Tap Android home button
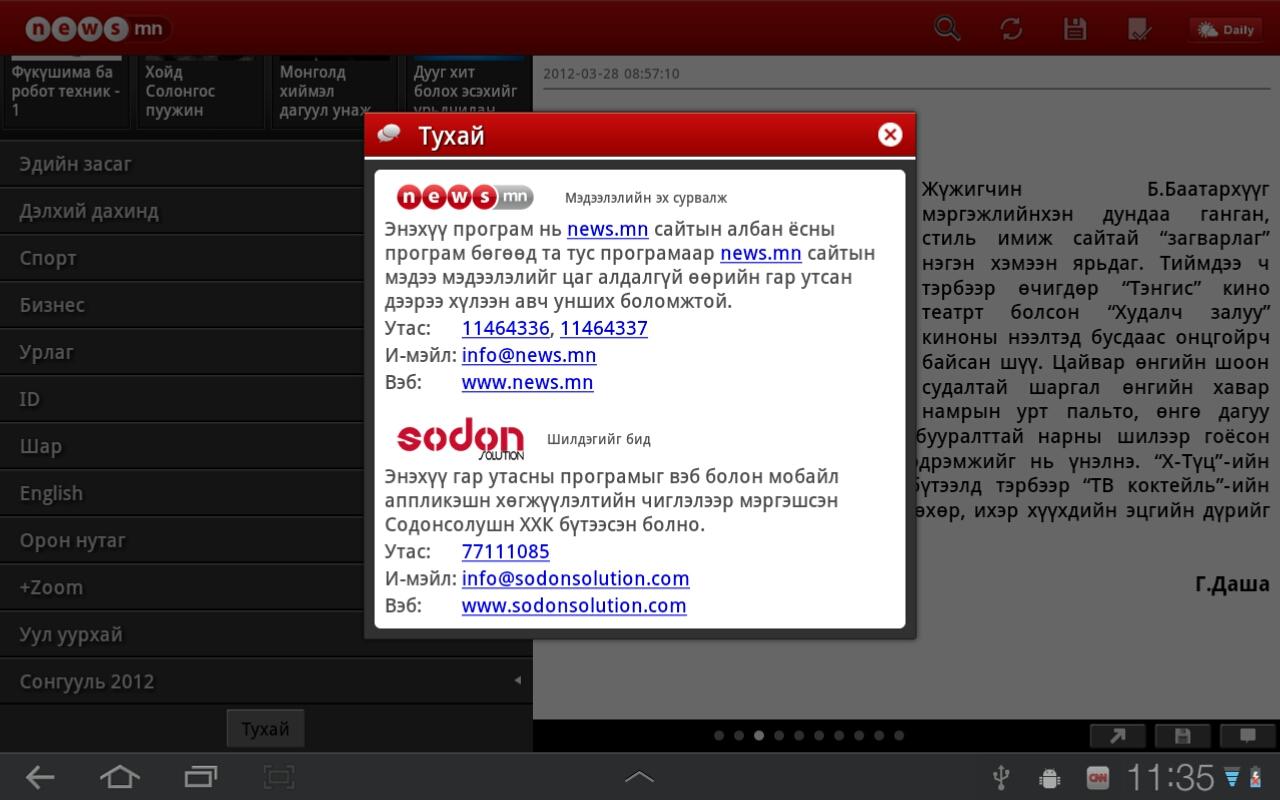The height and width of the screenshot is (800, 1280). (x=120, y=777)
